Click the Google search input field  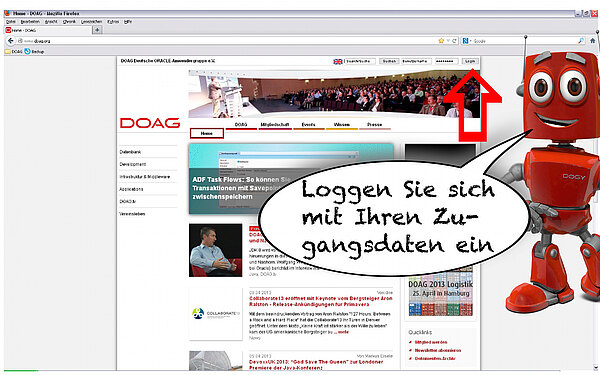[x=524, y=41]
